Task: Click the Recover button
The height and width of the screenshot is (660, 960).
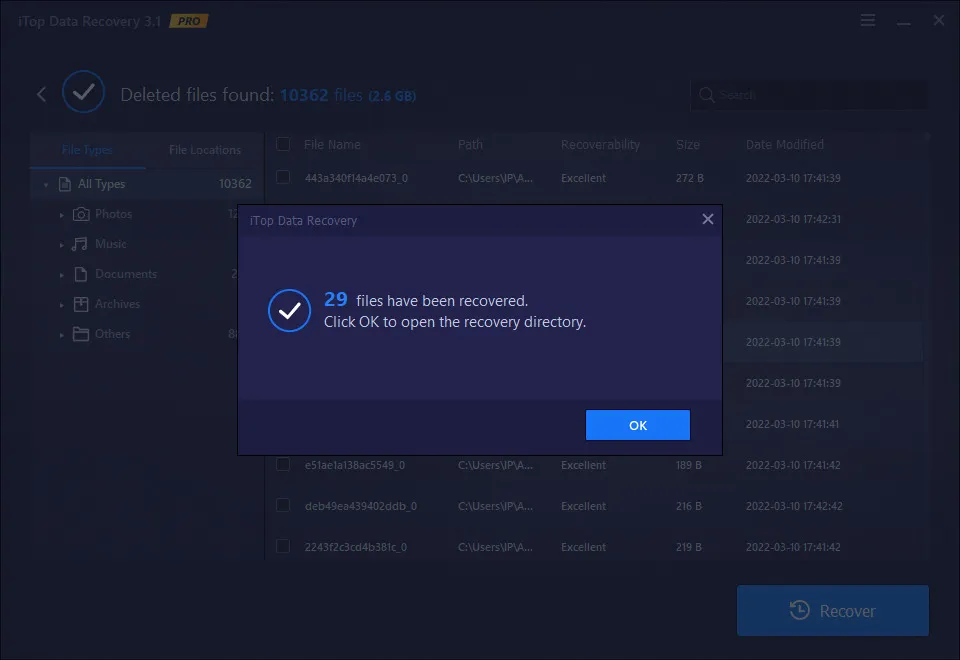Action: (x=832, y=610)
